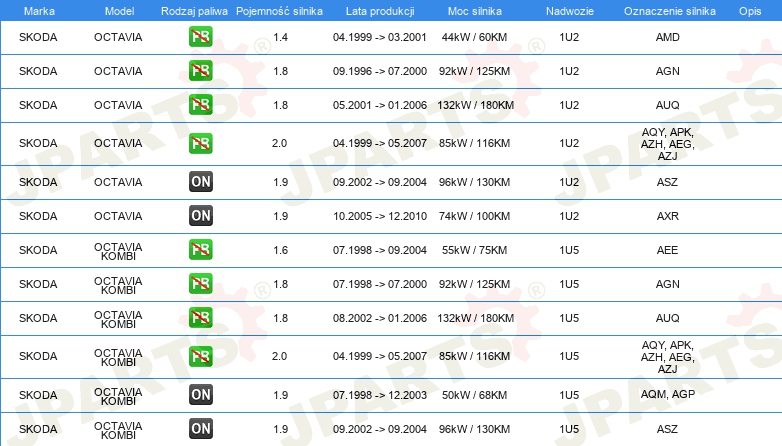Screen dimensions: 782x446
Task: Click the Oznaczenie silnika column header
Action: pos(669,11)
